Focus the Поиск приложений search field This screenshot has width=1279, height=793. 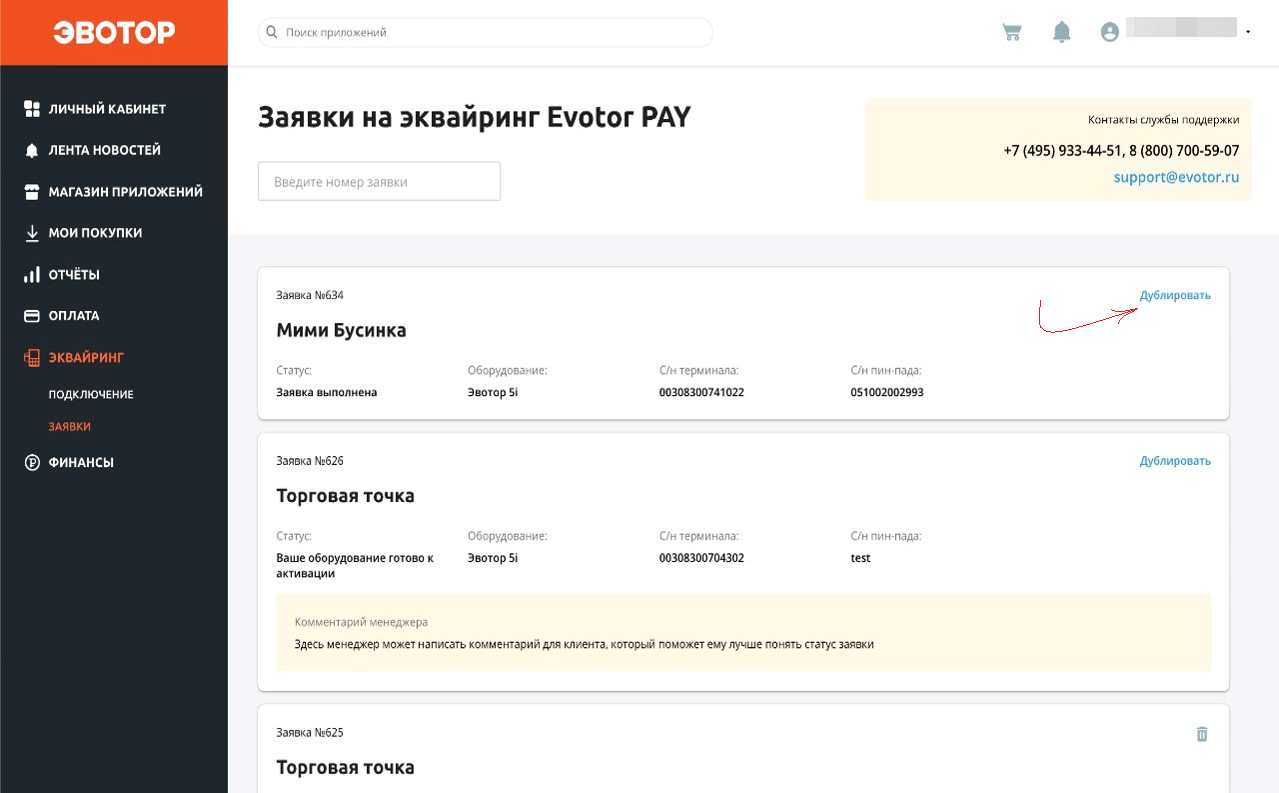point(486,32)
